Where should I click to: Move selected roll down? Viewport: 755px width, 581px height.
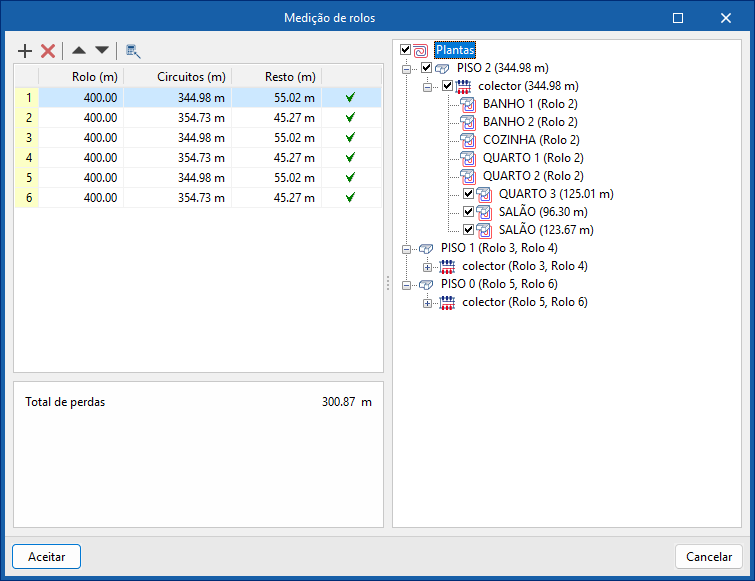[102, 50]
